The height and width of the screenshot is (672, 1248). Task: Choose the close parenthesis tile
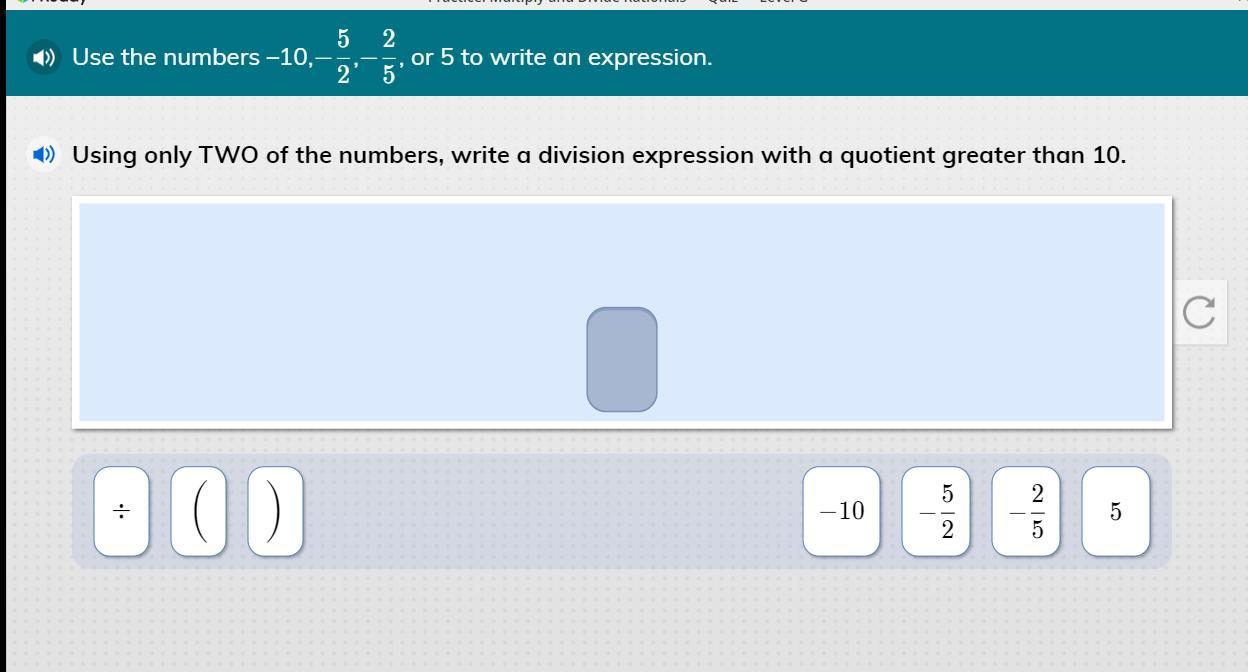275,511
